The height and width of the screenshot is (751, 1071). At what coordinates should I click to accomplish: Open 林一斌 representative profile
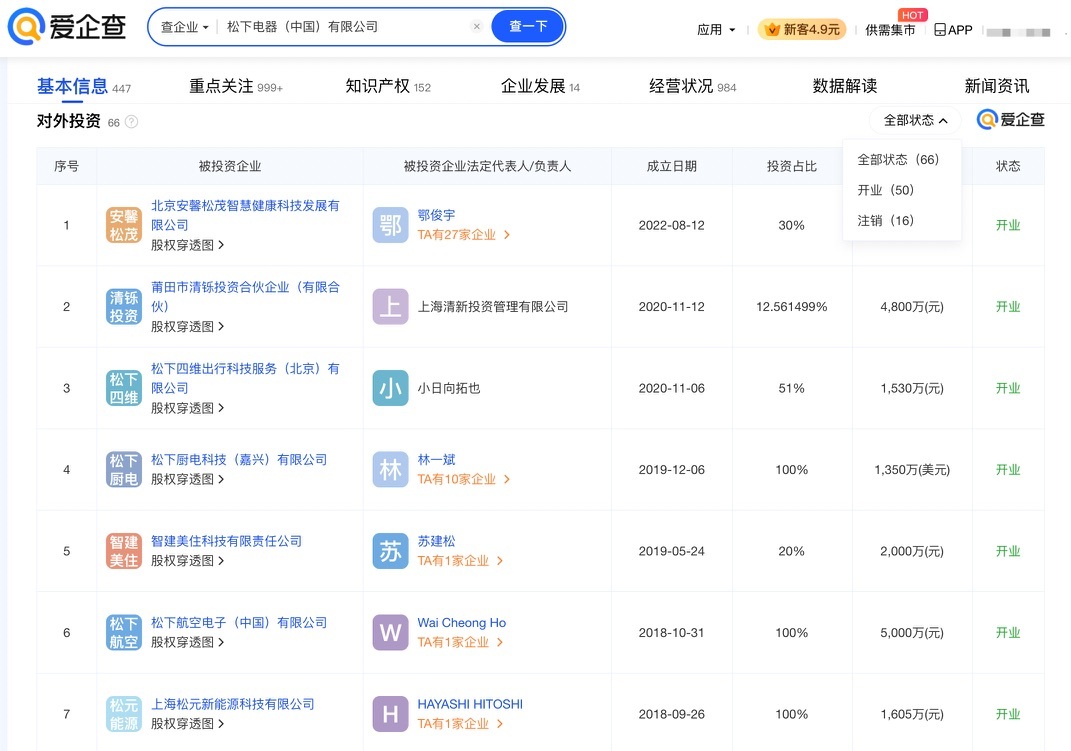pyautogui.click(x=436, y=459)
